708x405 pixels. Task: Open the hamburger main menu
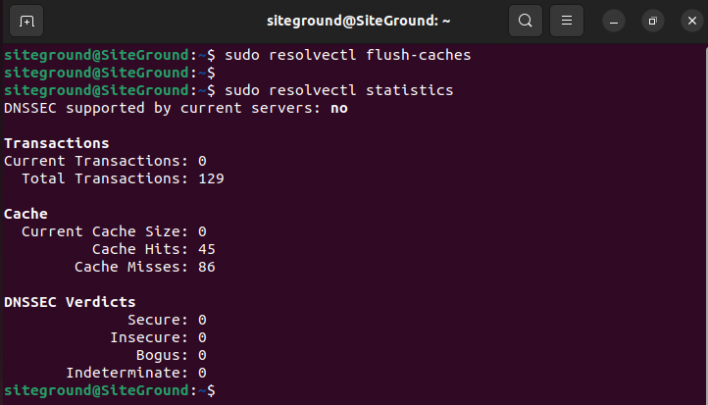567,21
